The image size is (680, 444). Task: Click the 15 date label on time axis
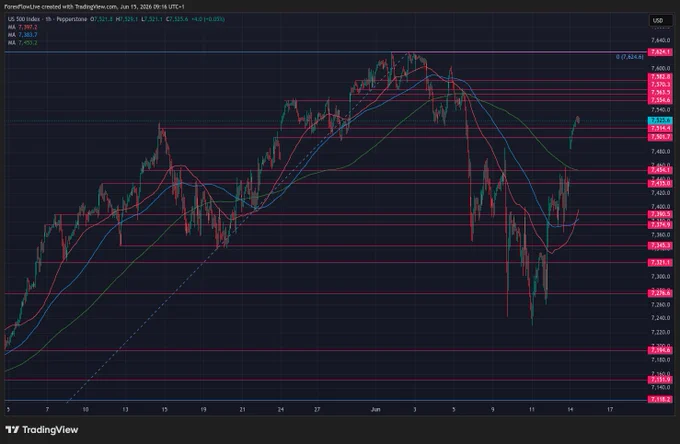pyautogui.click(x=164, y=409)
